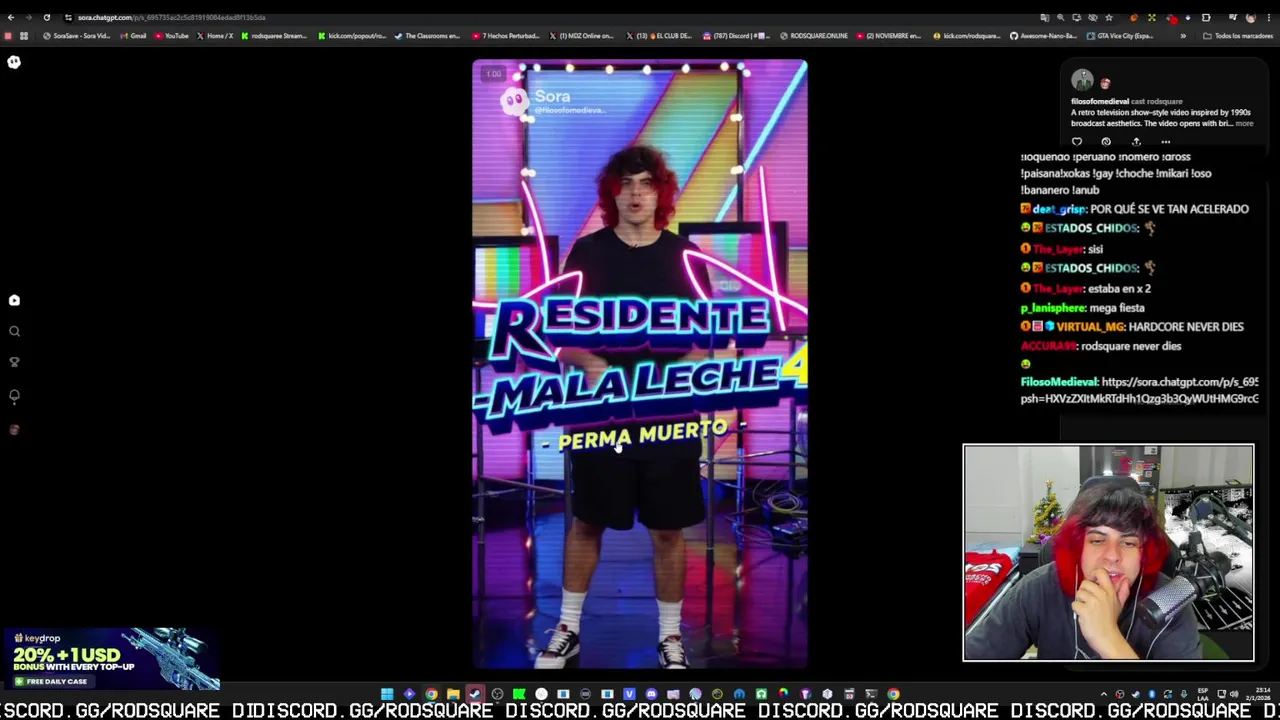This screenshot has height=720, width=1280.
Task: Open the green Kick icon in the taskbar
Action: pyautogui.click(x=519, y=694)
